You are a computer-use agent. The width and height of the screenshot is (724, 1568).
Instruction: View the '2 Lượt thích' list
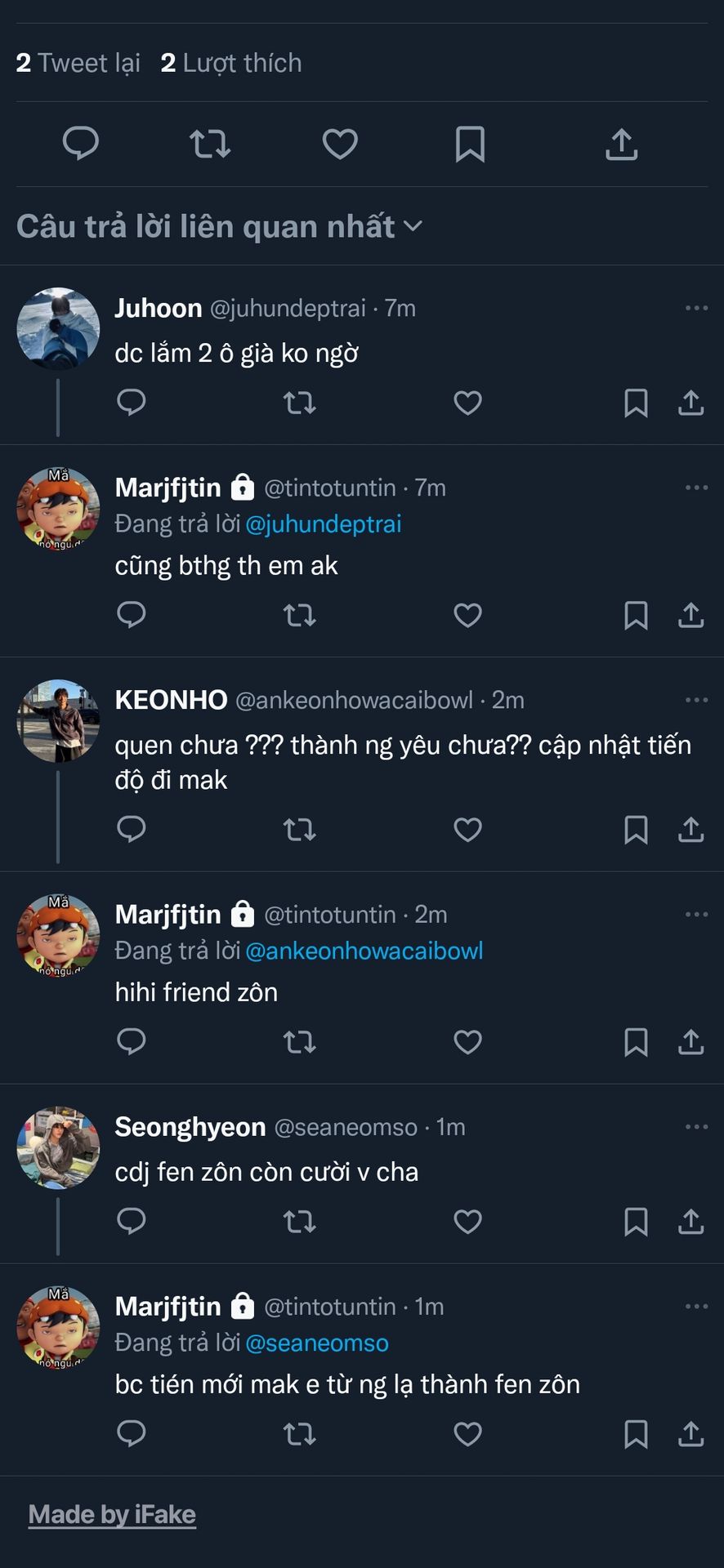(231, 63)
